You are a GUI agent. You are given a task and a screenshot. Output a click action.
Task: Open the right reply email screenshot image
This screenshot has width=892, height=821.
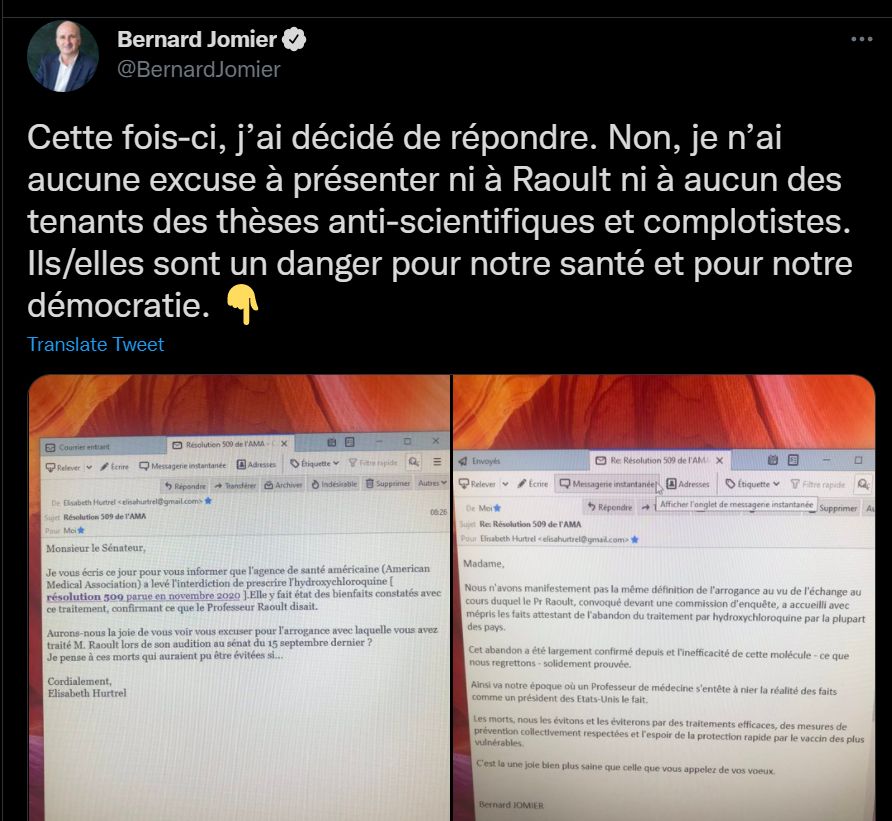pyautogui.click(x=664, y=597)
